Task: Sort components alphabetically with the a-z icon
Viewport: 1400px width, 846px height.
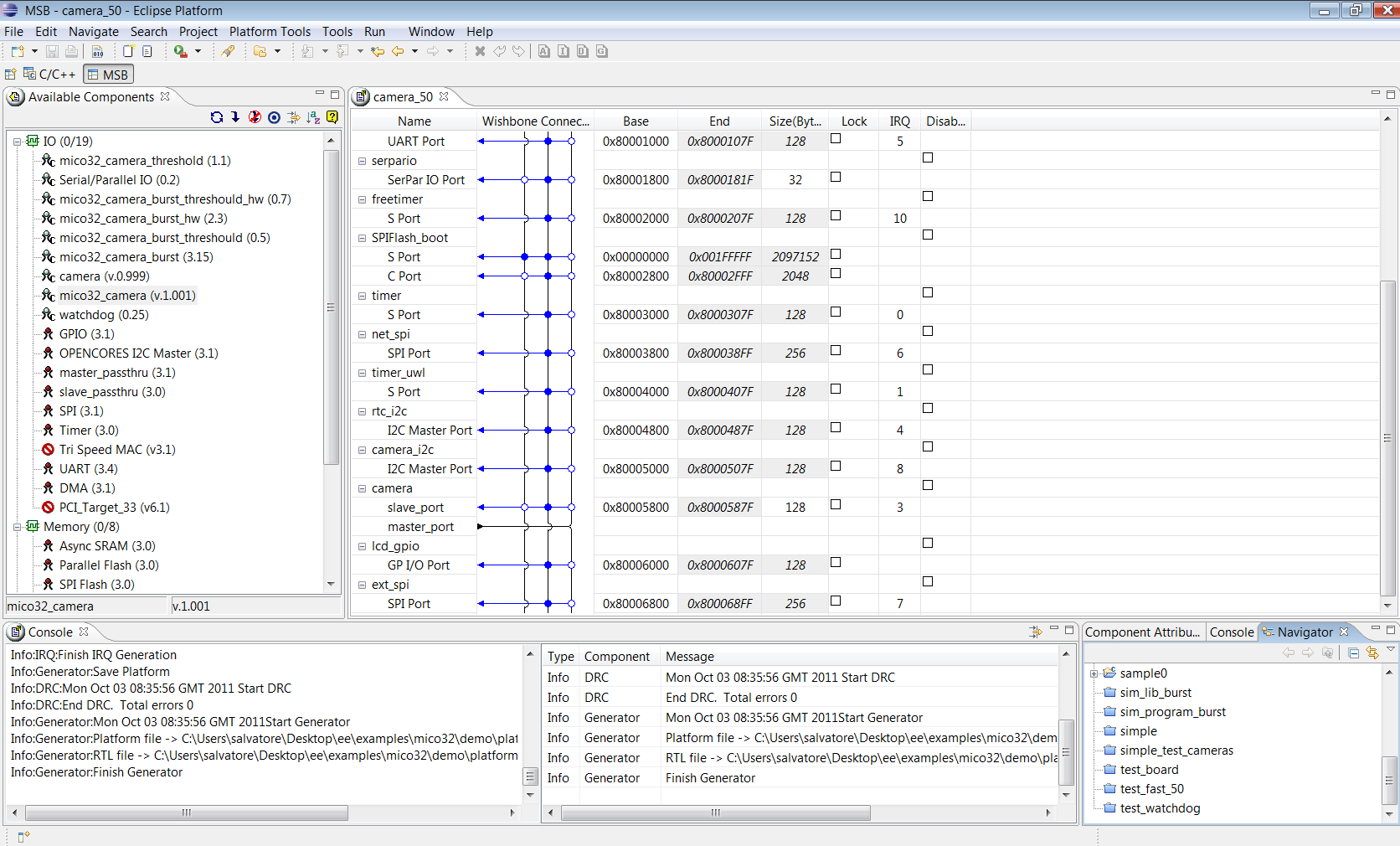Action: click(x=312, y=117)
